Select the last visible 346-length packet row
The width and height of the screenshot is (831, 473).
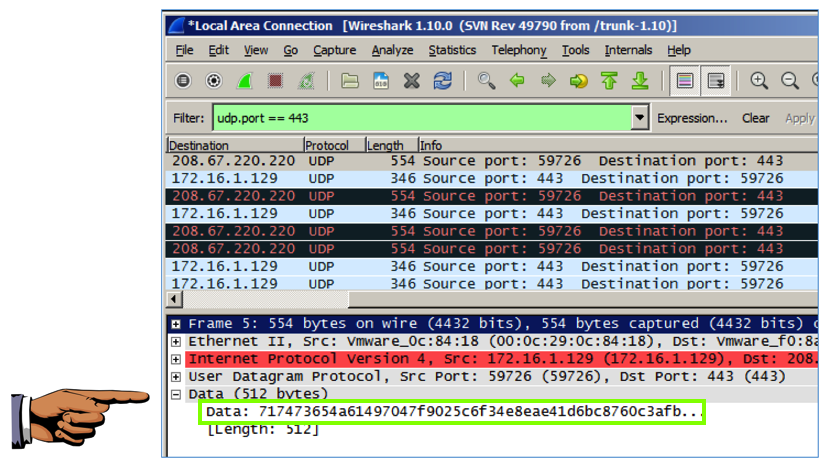tap(492, 283)
